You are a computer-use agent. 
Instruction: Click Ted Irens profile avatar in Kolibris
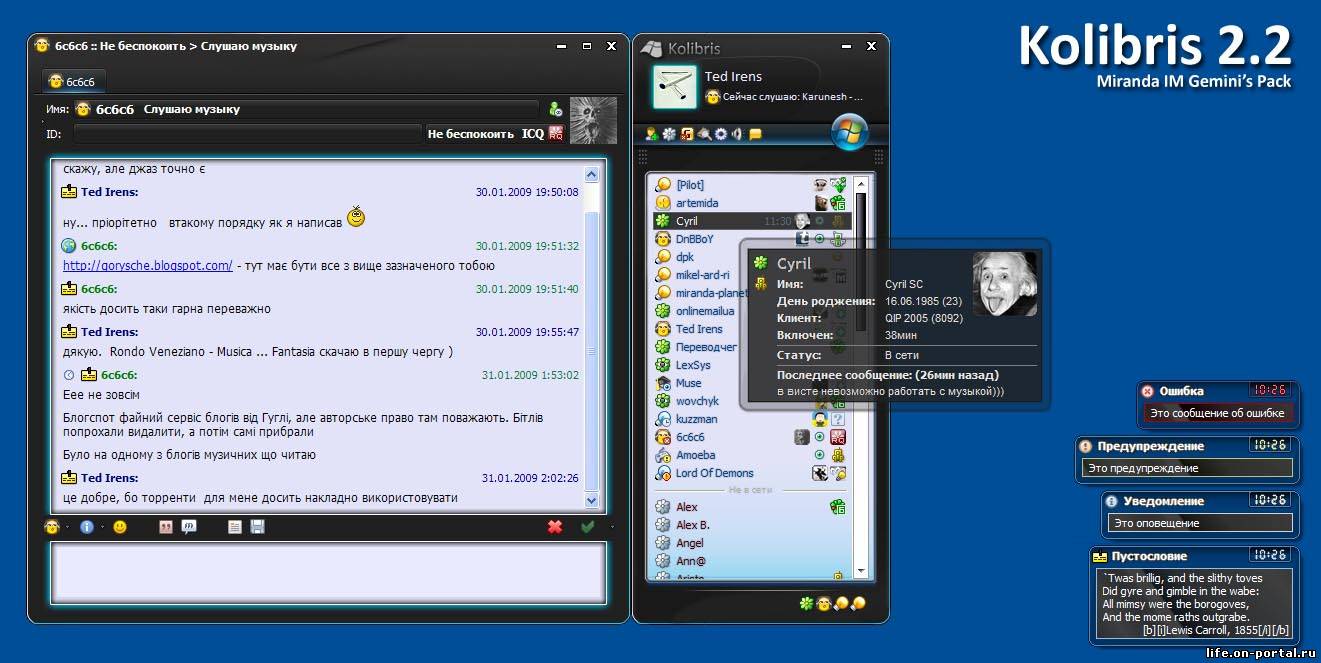[674, 87]
